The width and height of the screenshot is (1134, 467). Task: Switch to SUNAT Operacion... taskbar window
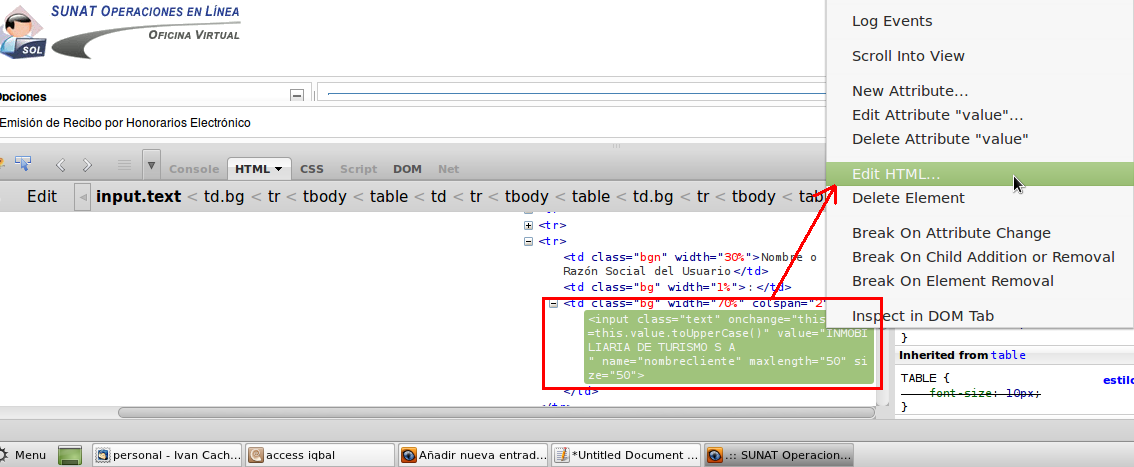[x=780, y=455]
